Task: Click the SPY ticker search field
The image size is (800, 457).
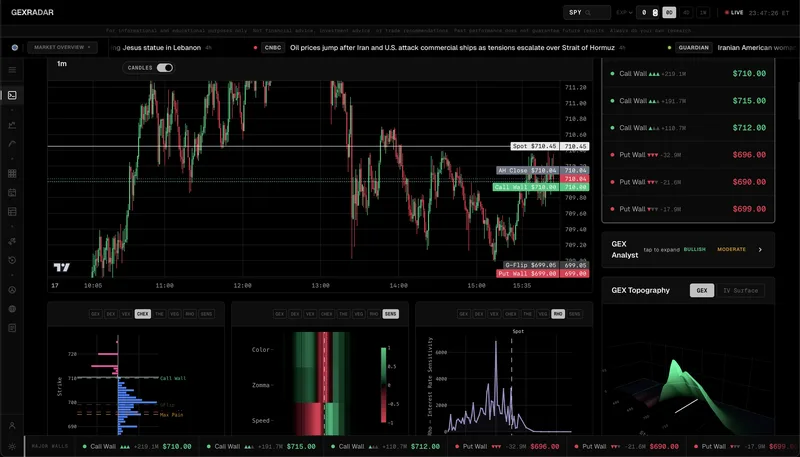Action: 587,13
